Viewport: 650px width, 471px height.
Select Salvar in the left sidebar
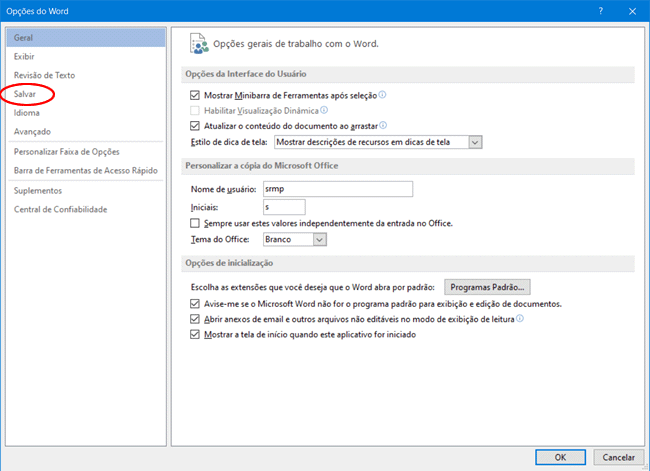[25, 94]
